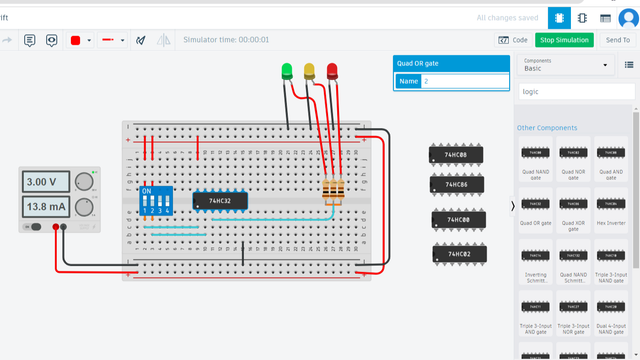
Task: Click the Simulator time readout
Action: [226, 40]
